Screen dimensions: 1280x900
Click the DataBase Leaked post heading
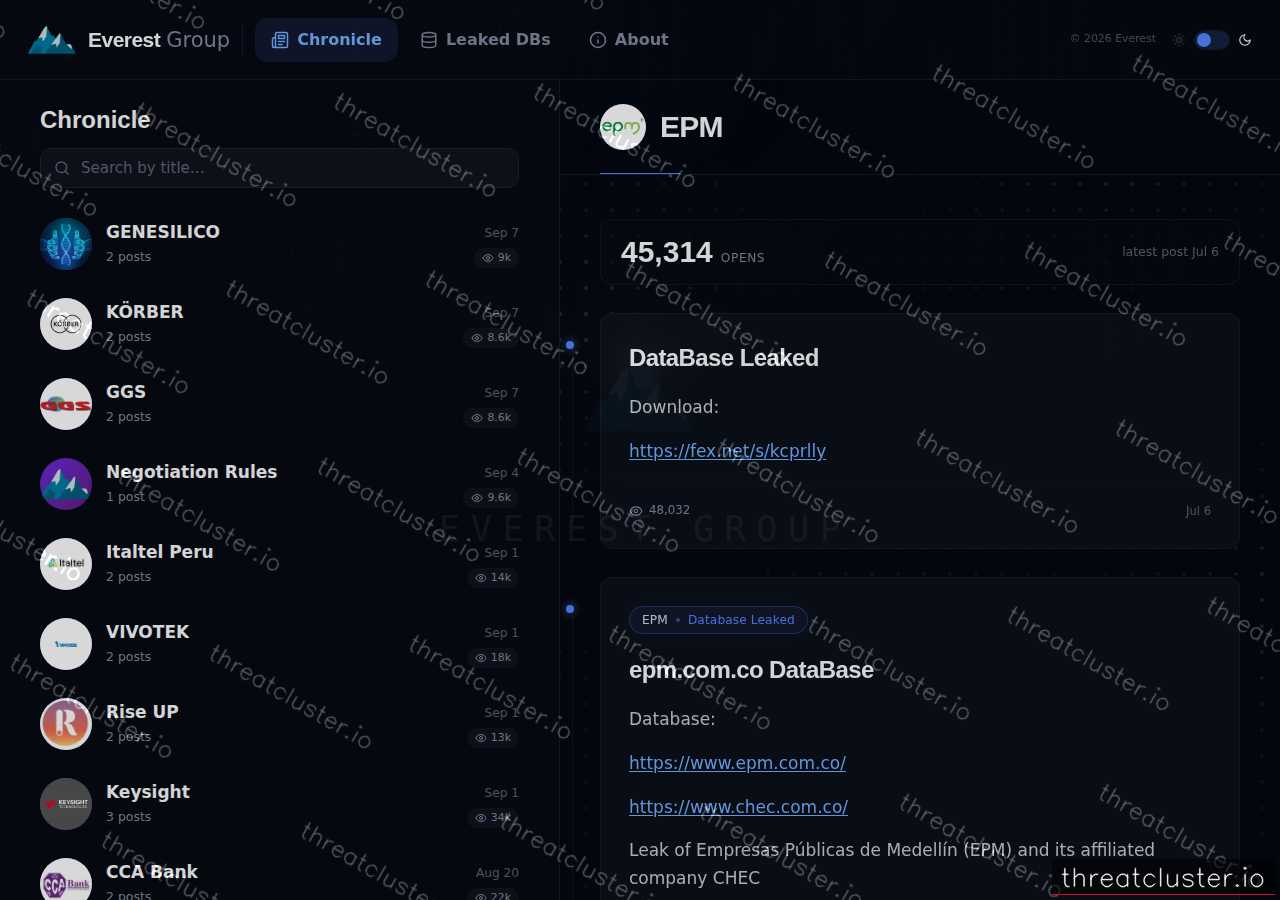point(724,358)
